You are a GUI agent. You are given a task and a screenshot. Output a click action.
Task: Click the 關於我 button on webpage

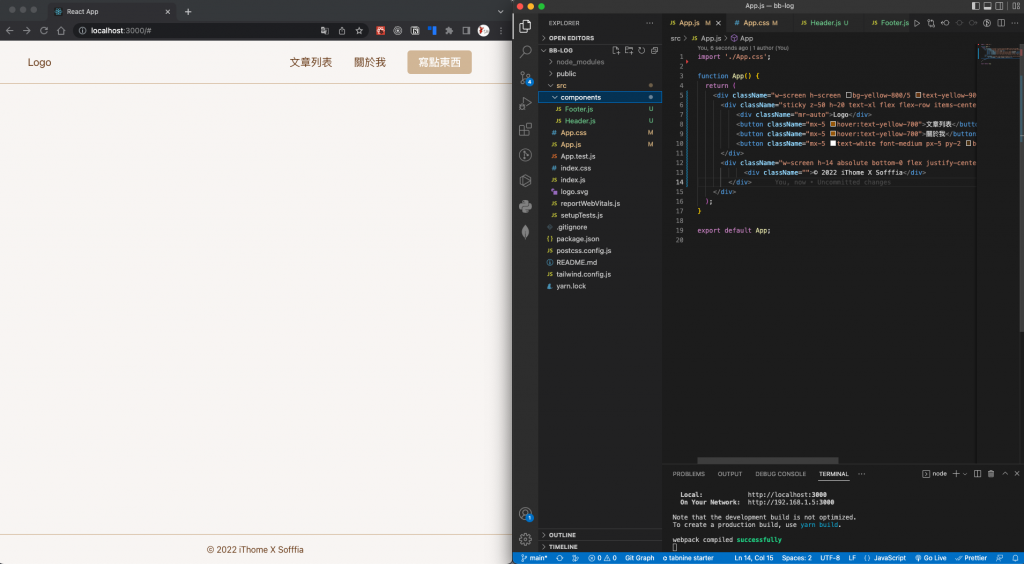(370, 63)
